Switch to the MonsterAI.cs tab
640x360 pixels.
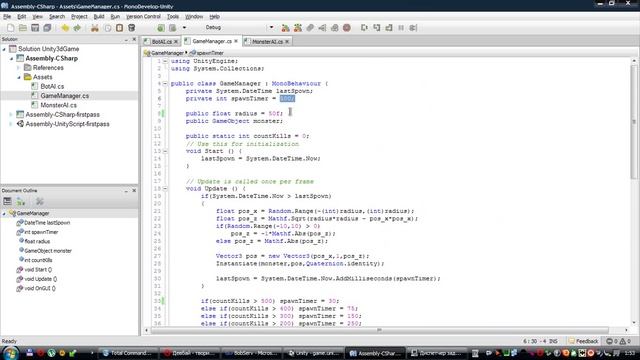click(x=267, y=42)
